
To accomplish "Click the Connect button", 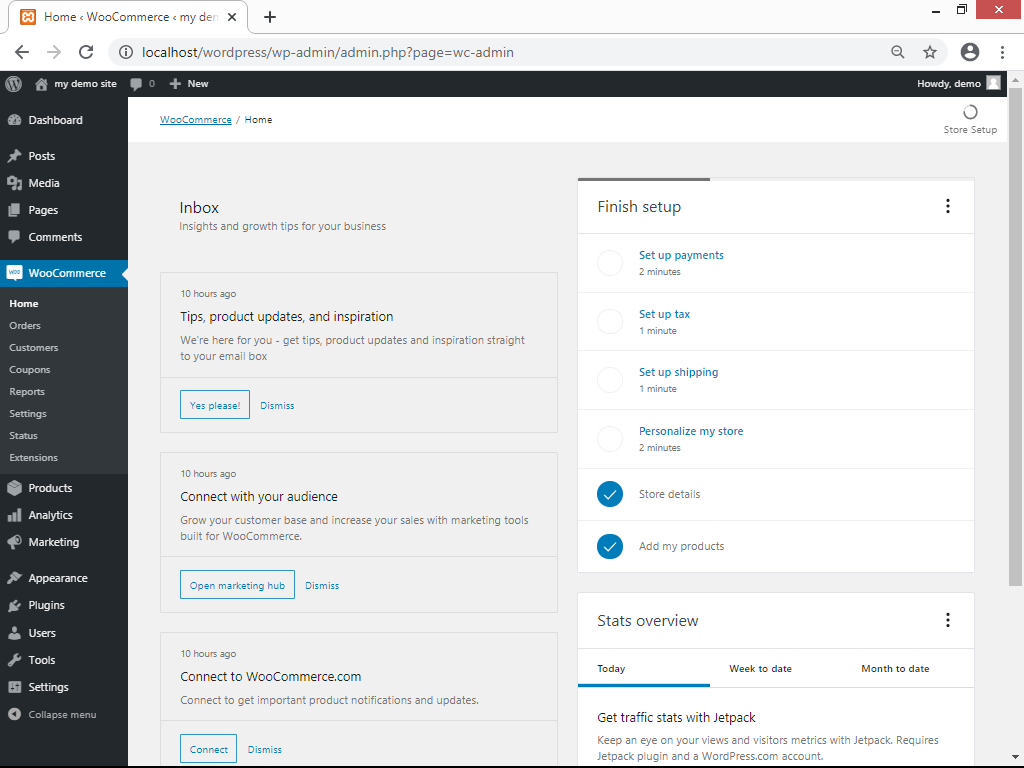I will click(208, 749).
